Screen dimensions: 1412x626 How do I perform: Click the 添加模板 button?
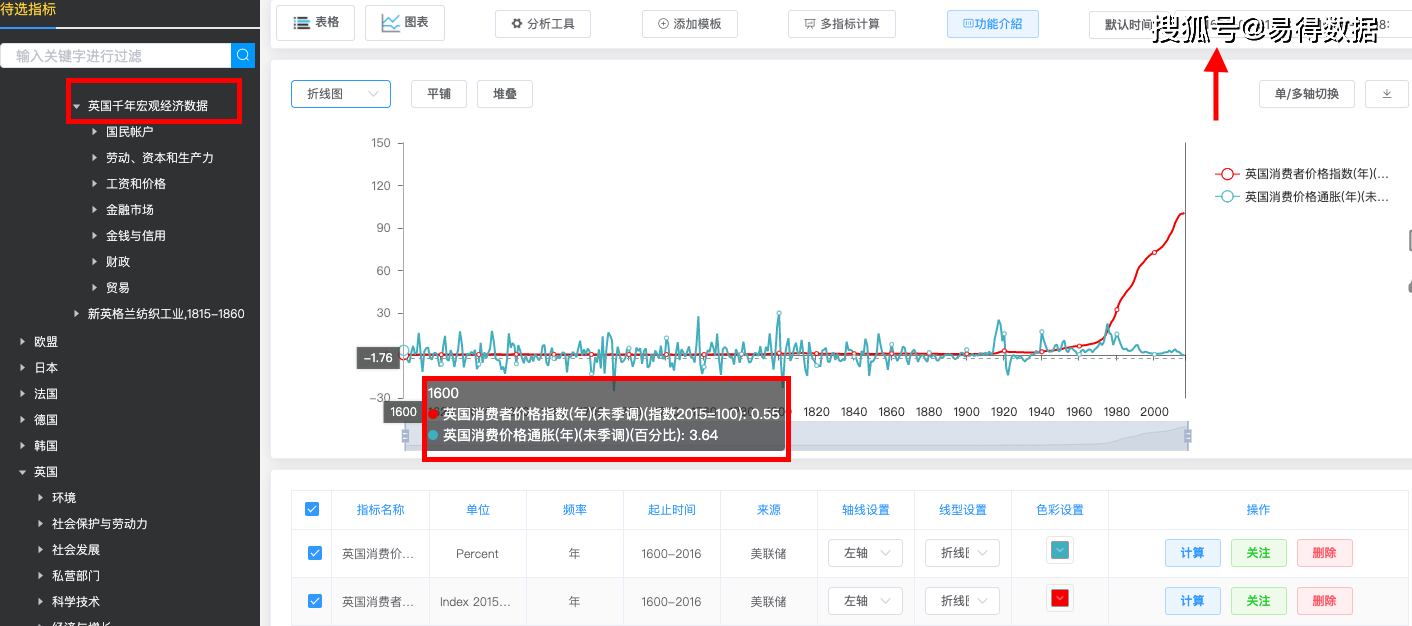pos(689,24)
